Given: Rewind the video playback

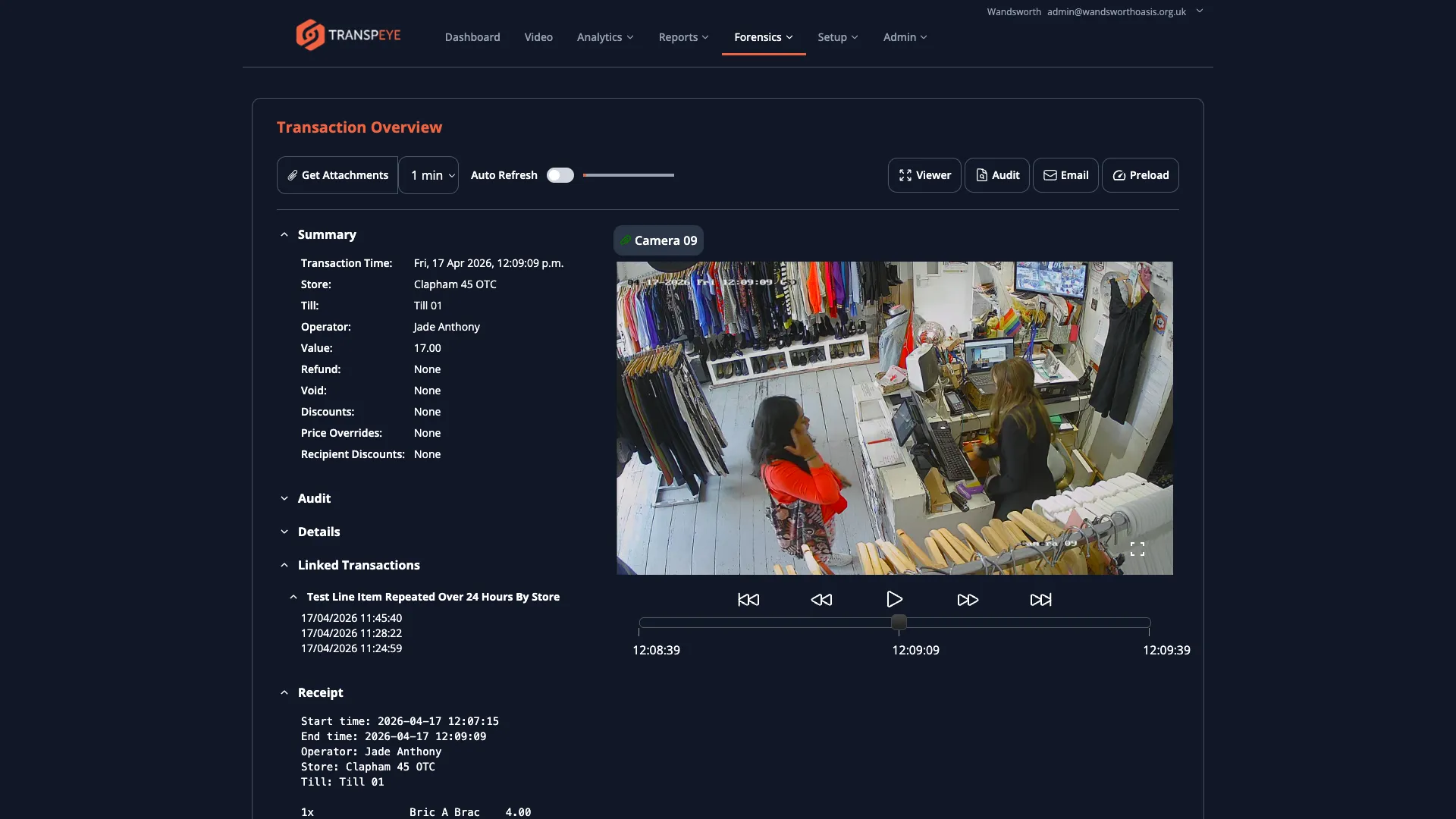Looking at the screenshot, I should click(821, 599).
